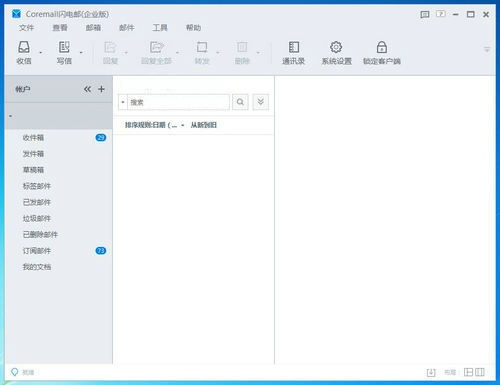Click the 回复全部 reply-all icon
Viewport: 500px width, 385px height.
click(x=156, y=48)
